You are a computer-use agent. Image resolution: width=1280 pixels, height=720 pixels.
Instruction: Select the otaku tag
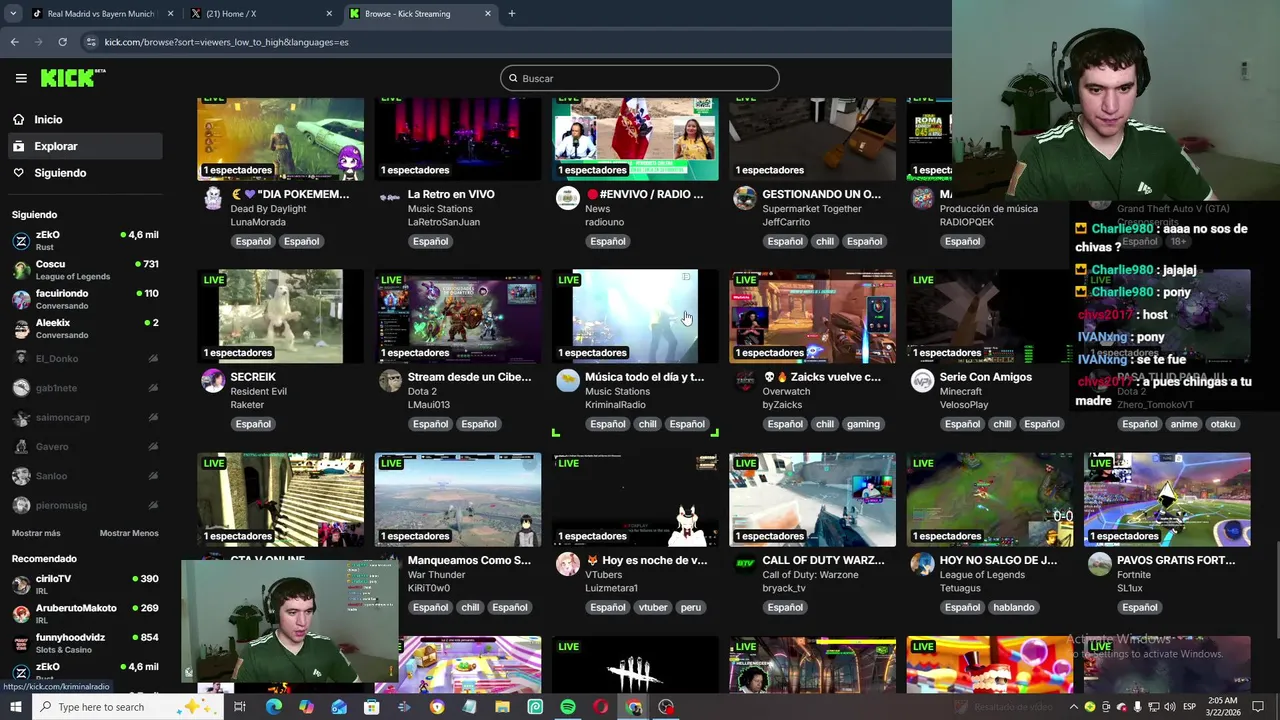[x=1223, y=424]
